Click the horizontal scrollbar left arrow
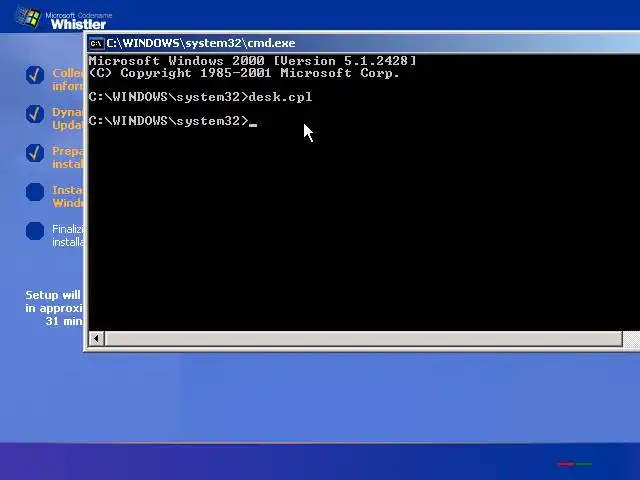Screen dimensions: 640x480 (x=96, y=338)
